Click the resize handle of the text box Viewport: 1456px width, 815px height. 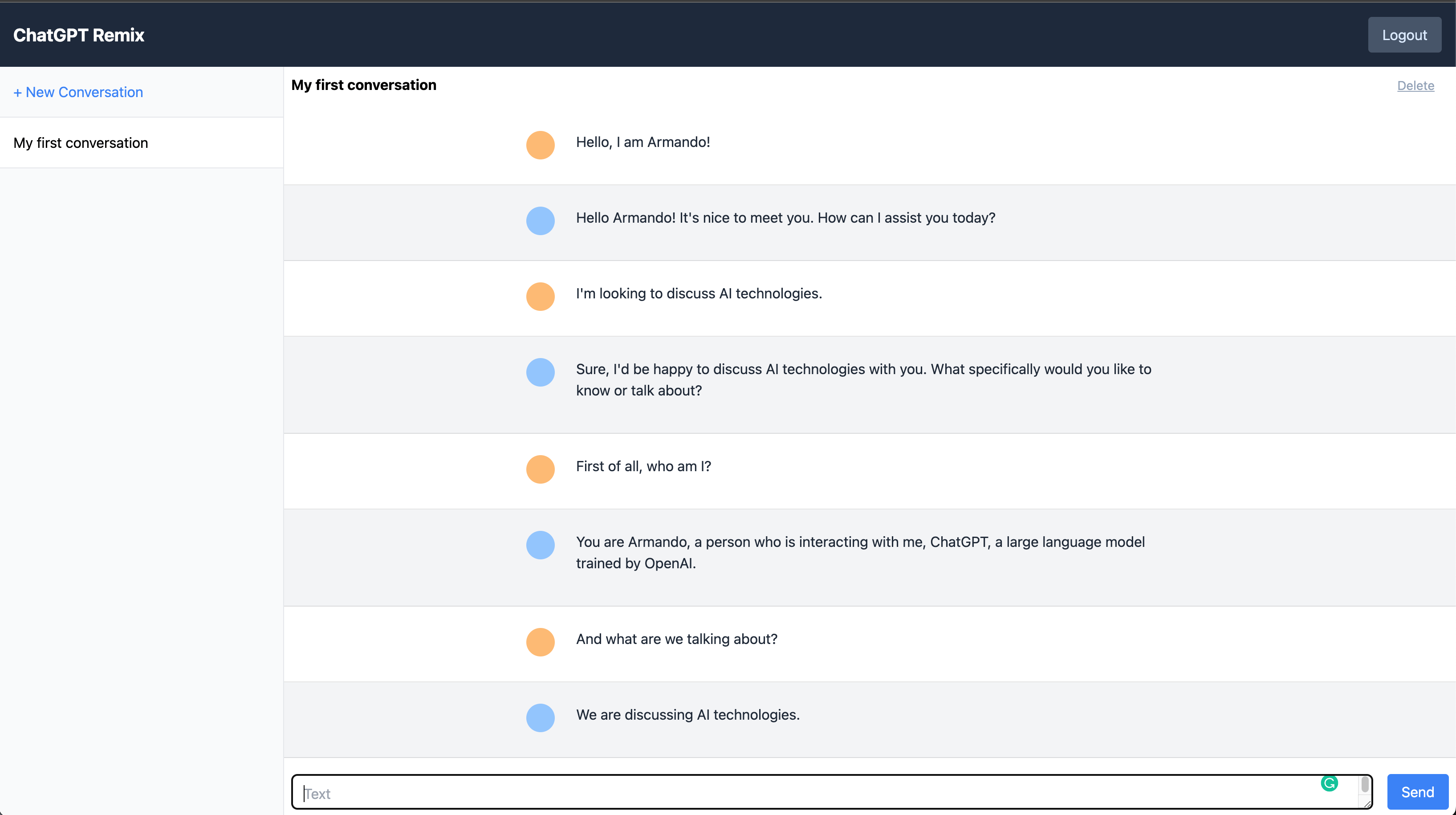1367,804
